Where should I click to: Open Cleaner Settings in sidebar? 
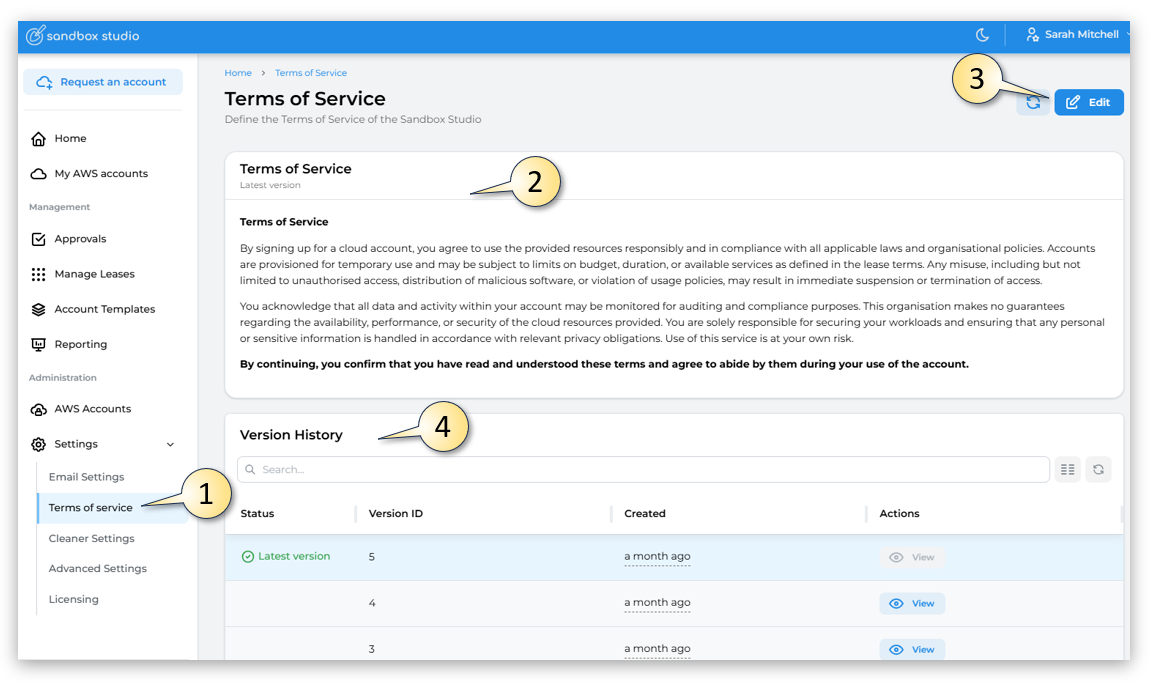click(92, 539)
